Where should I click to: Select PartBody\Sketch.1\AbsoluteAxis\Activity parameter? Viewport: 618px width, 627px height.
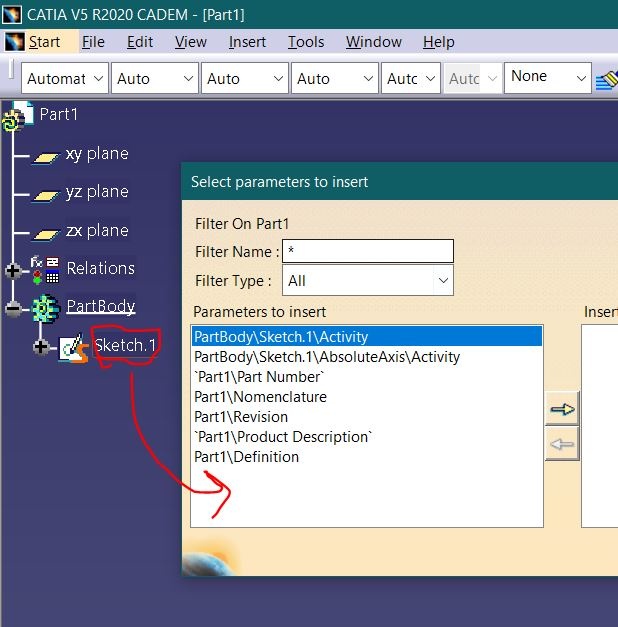point(367,356)
